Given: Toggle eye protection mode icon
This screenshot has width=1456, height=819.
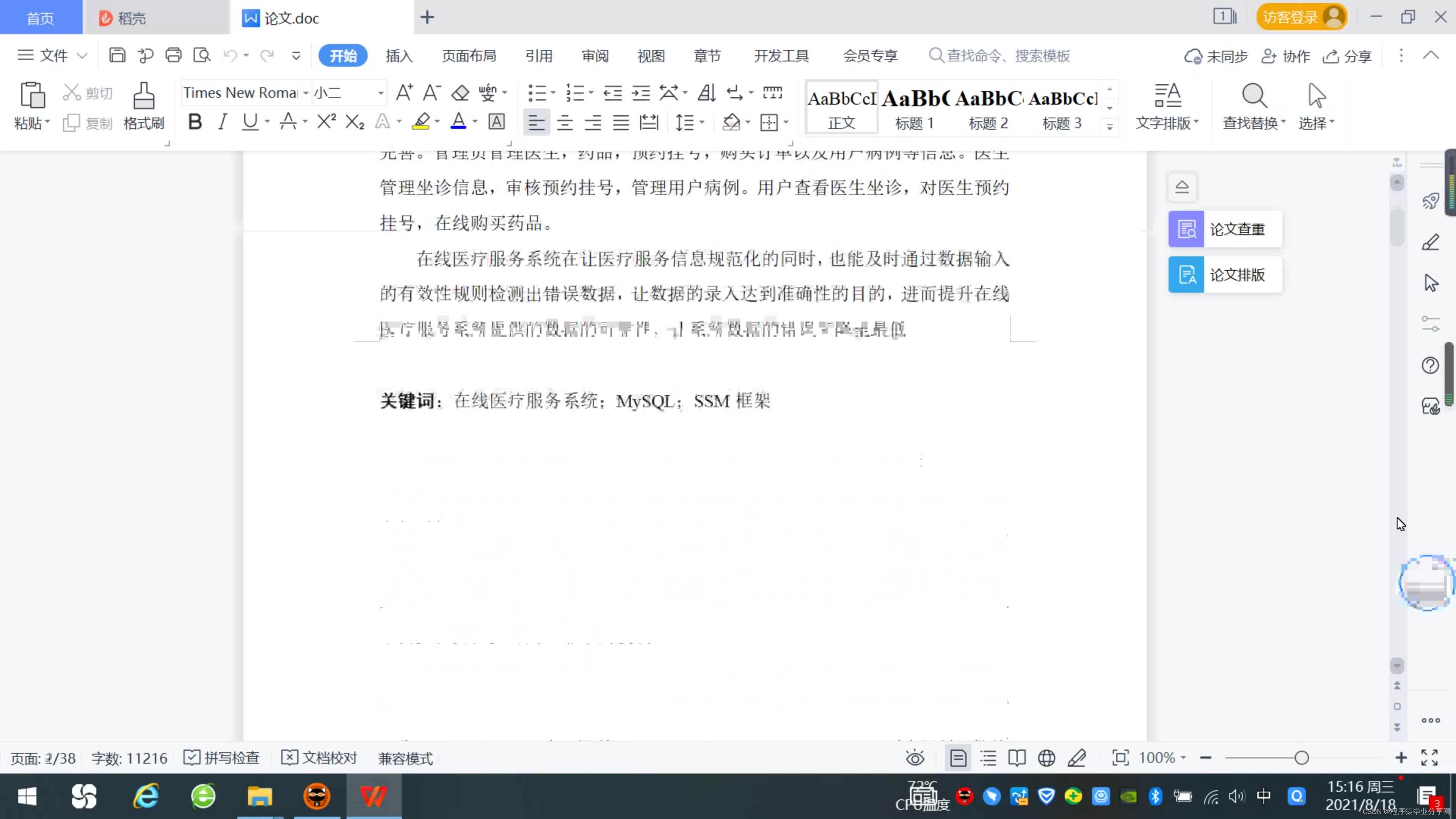Looking at the screenshot, I should tap(915, 758).
